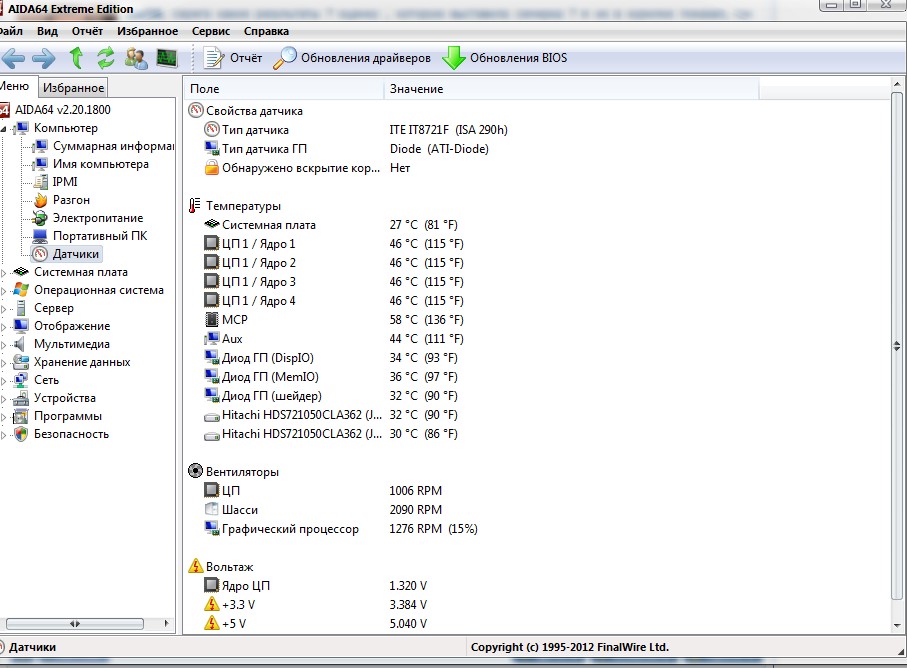The height and width of the screenshot is (668, 907).
Task: Click the ЦП 1 / Ядро 1 chip icon
Action: click(212, 243)
